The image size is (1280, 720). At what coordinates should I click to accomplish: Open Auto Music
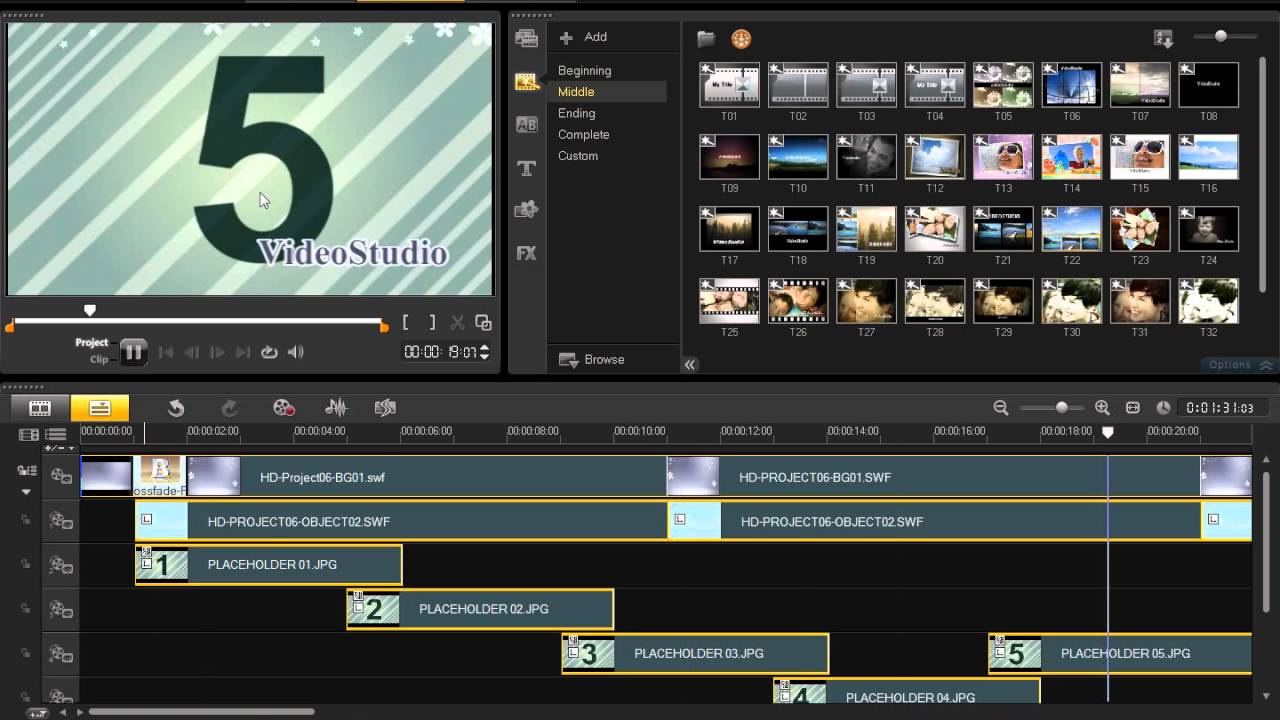(x=385, y=408)
